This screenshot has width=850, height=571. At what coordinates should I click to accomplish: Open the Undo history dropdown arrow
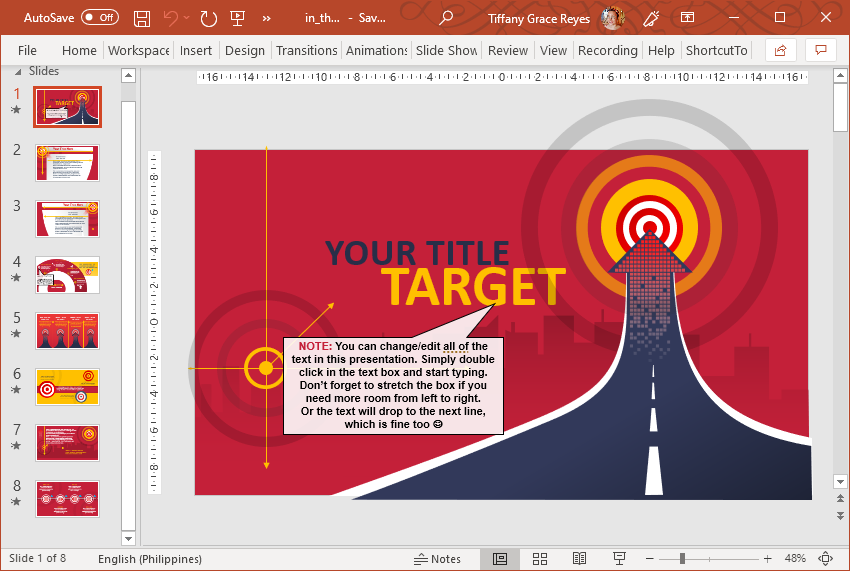(188, 18)
